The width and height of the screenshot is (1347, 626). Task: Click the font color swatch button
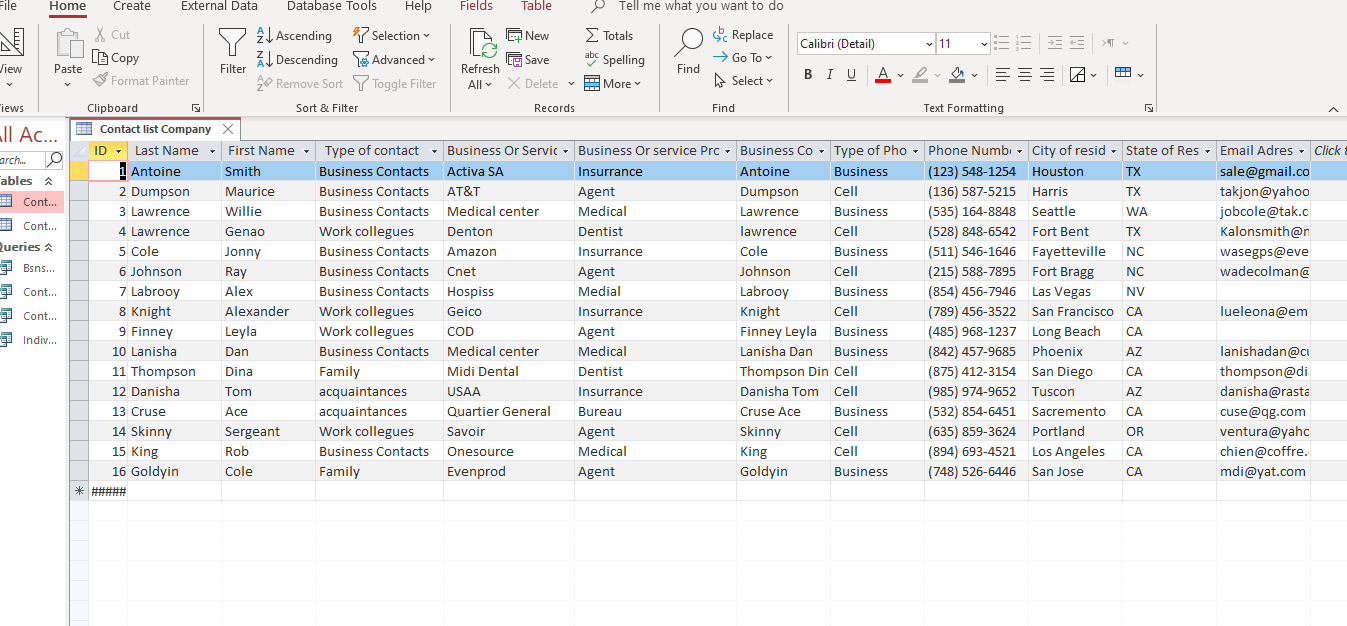pyautogui.click(x=883, y=75)
